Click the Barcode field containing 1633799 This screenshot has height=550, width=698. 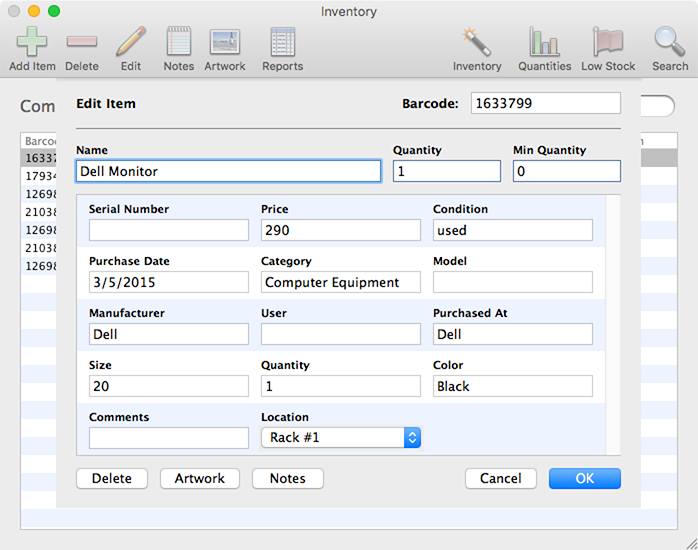point(546,103)
